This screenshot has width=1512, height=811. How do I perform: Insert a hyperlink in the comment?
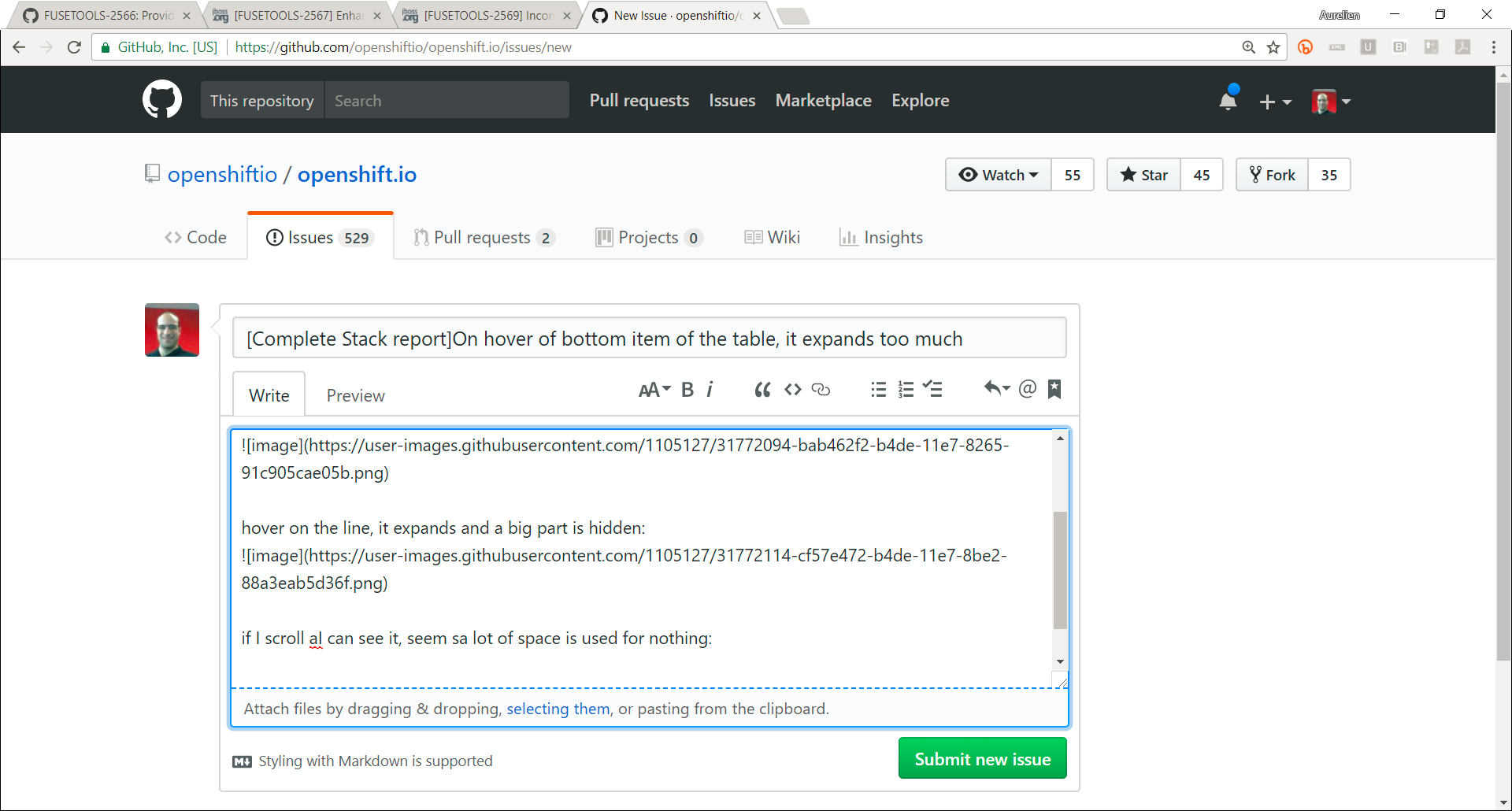pyautogui.click(x=821, y=389)
